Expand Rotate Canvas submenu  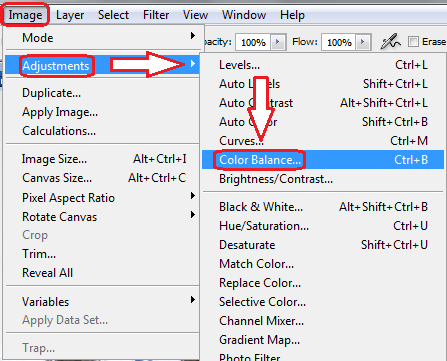point(102,217)
